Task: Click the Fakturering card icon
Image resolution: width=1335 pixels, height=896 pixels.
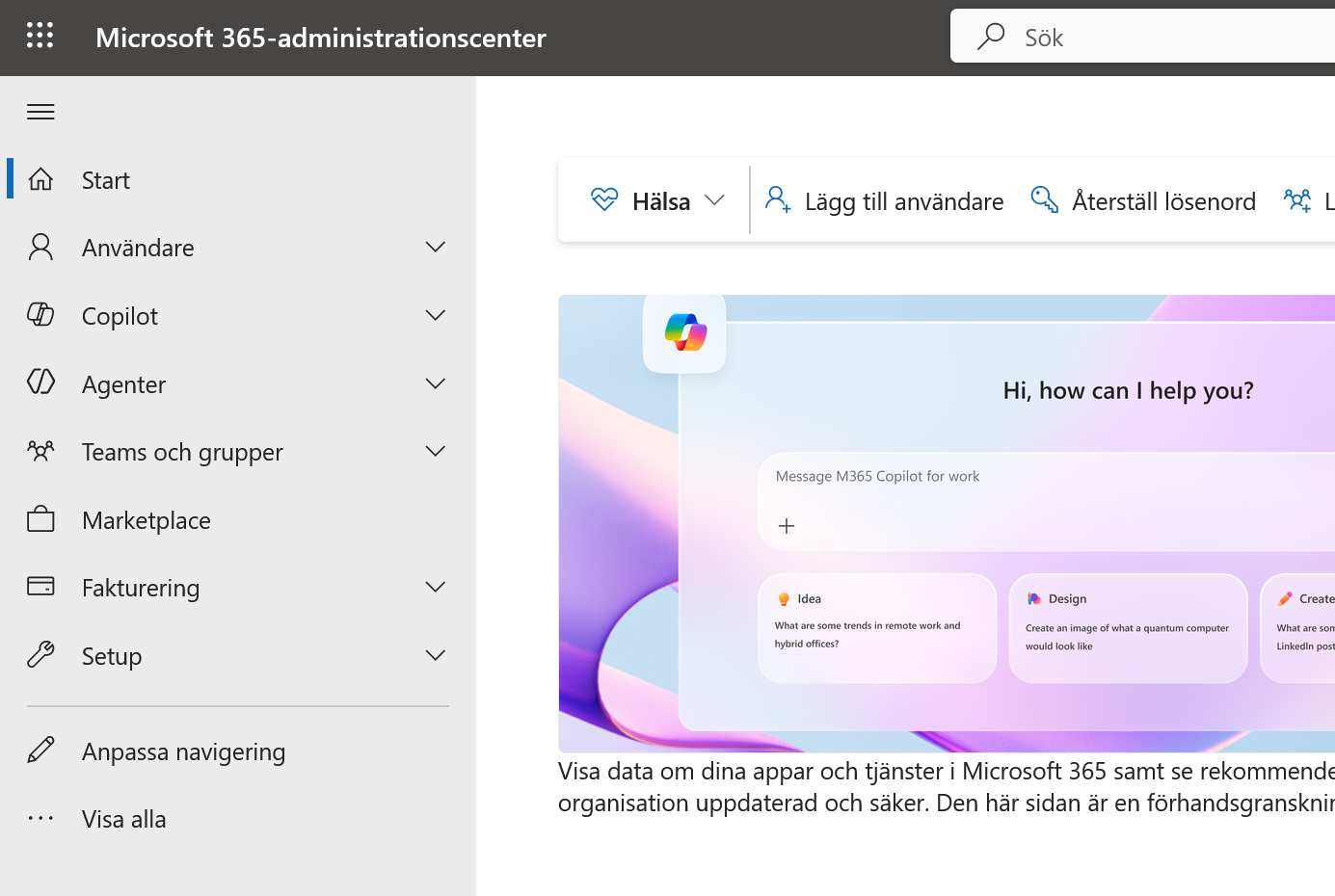Action: tap(40, 587)
